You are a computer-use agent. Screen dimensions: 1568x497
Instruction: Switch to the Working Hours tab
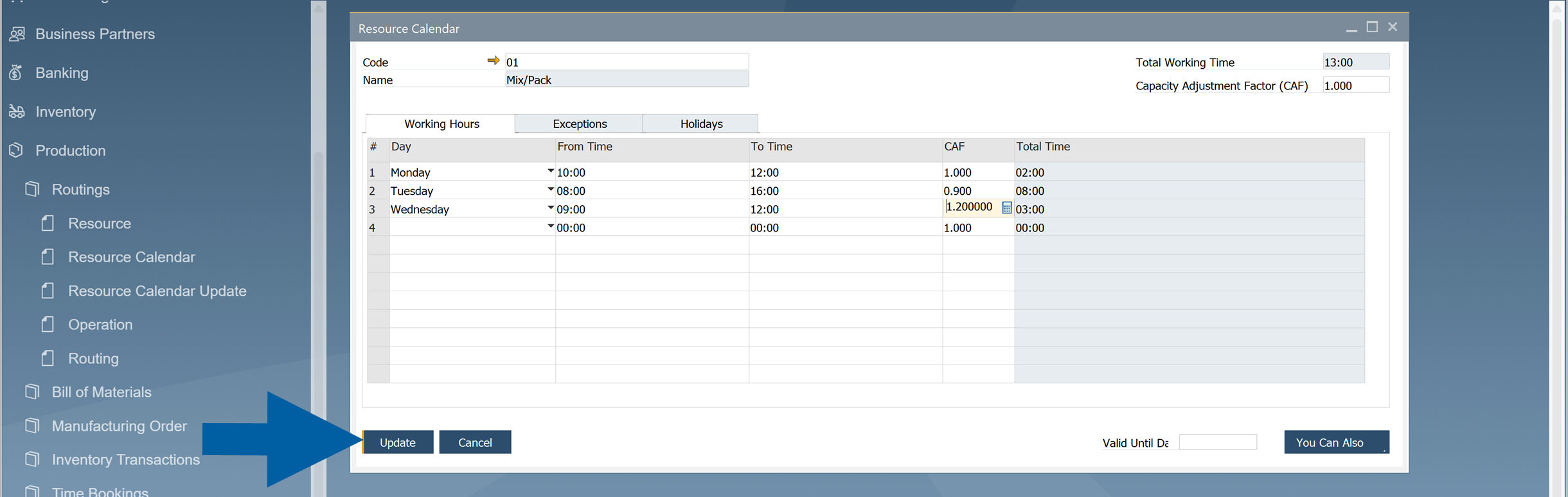[441, 123]
